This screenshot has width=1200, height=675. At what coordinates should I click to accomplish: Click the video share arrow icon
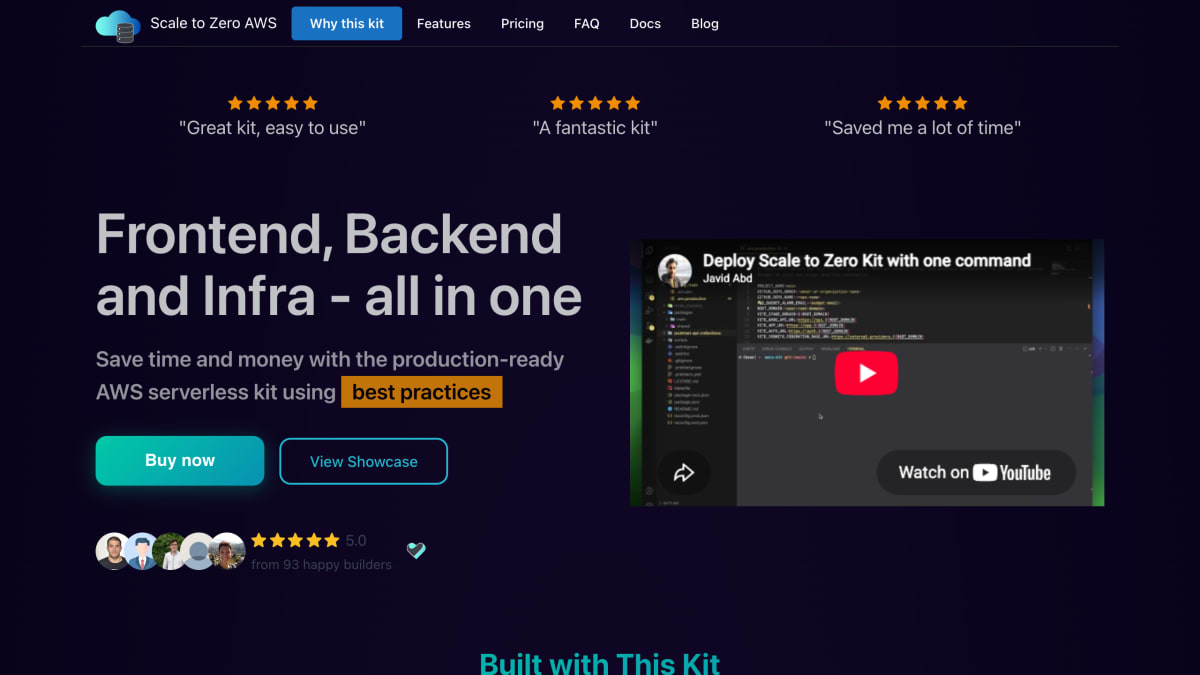[x=684, y=473]
